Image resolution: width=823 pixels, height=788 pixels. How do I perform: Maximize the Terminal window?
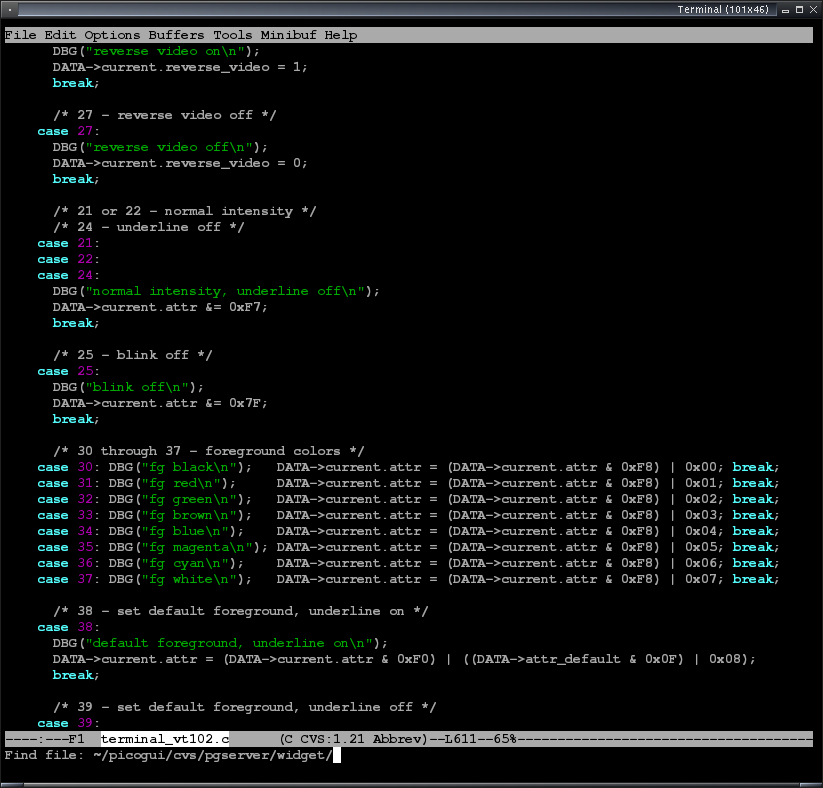[x=799, y=9]
